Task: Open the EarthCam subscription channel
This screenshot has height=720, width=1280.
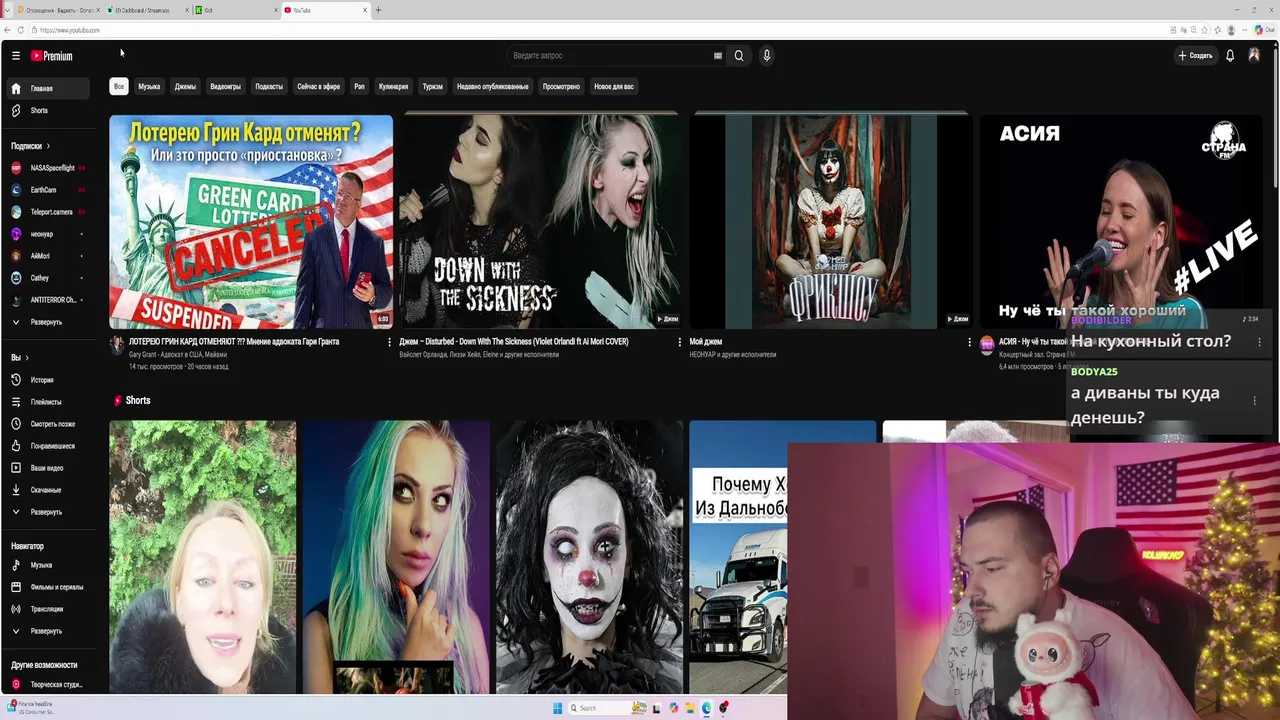Action: pos(48,190)
